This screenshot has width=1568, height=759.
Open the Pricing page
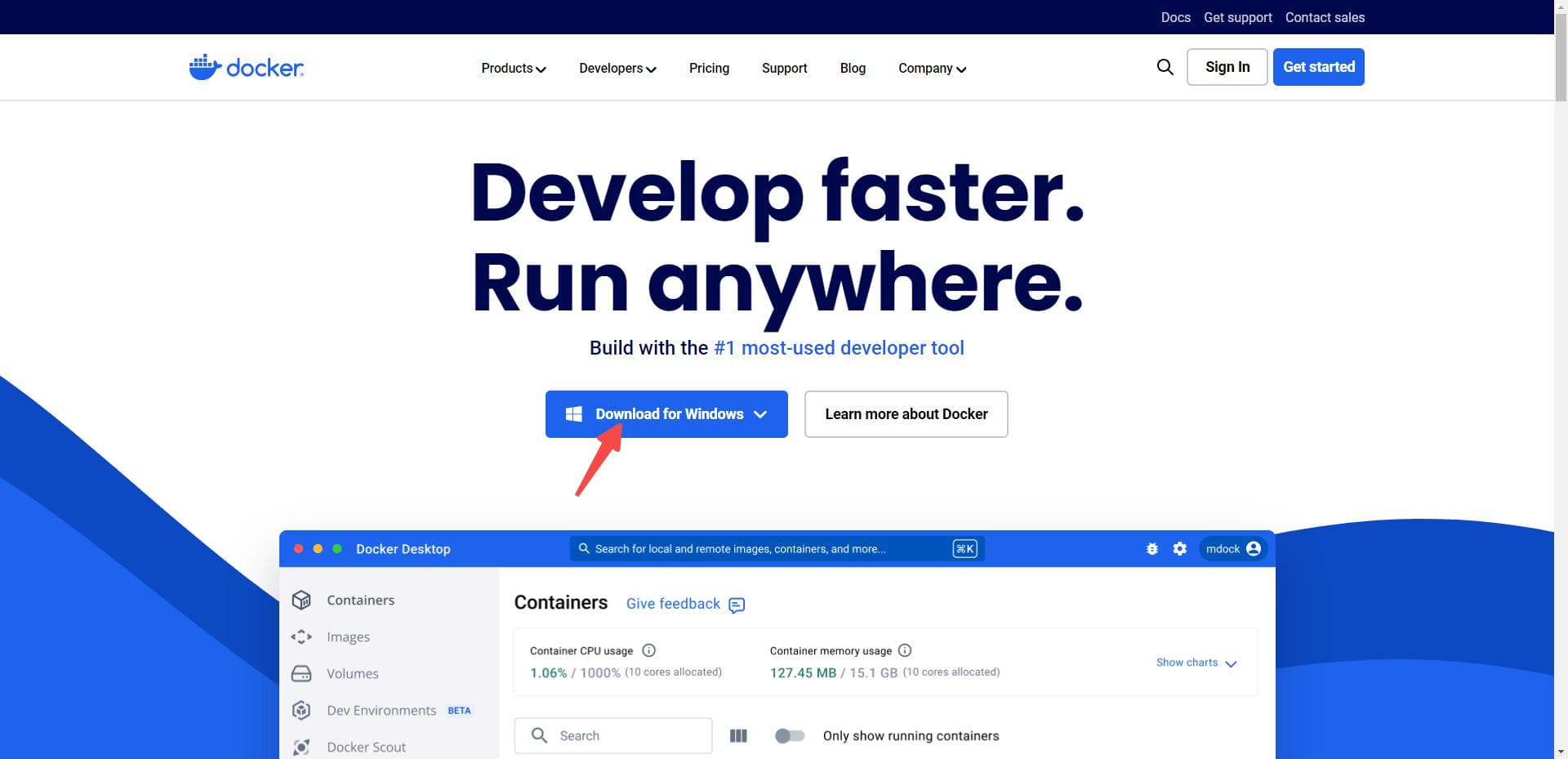tap(709, 69)
